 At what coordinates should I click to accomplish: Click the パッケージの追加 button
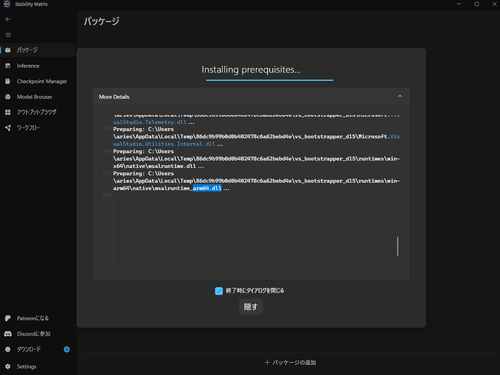point(290,362)
